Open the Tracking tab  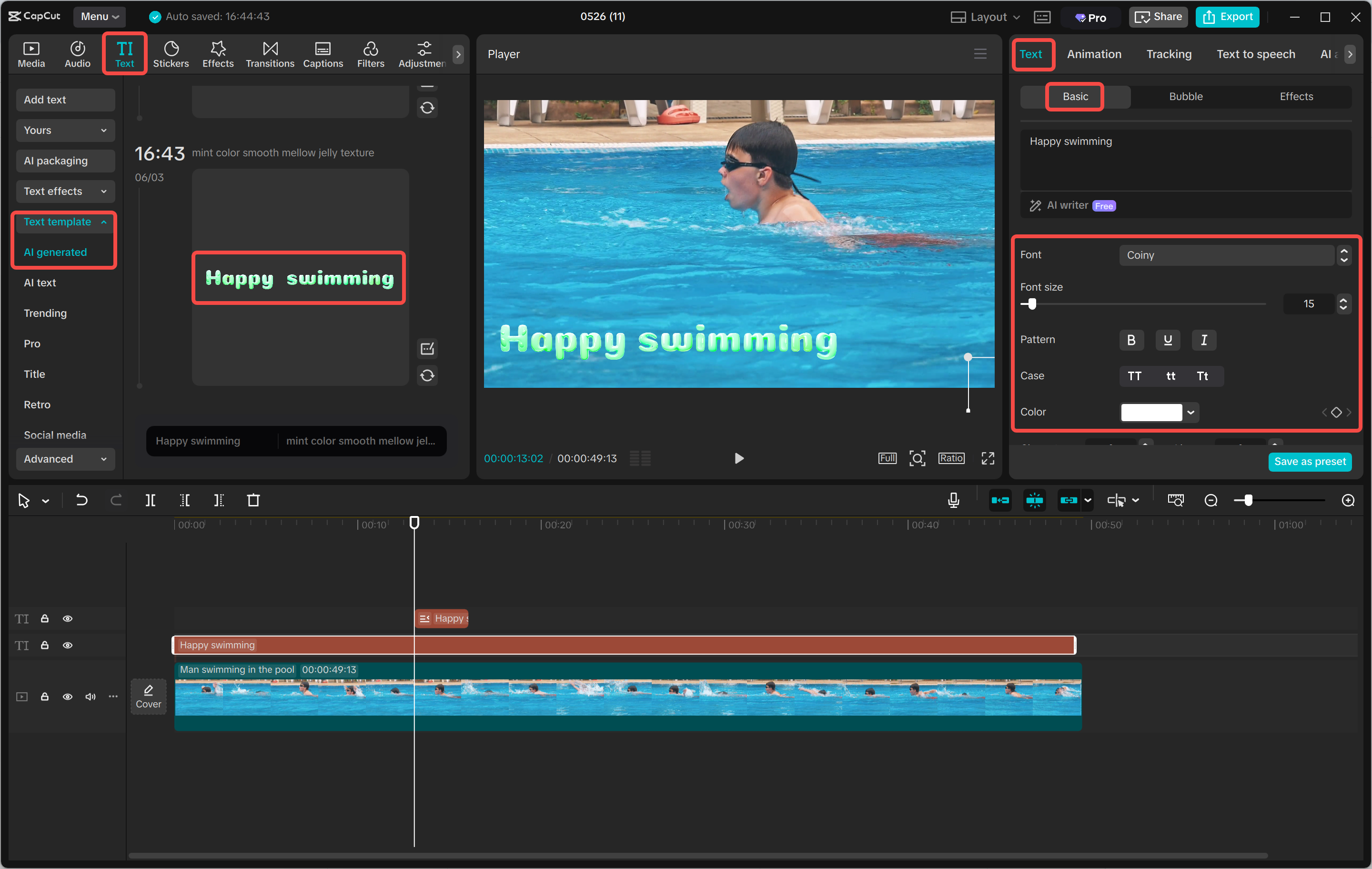(1169, 54)
